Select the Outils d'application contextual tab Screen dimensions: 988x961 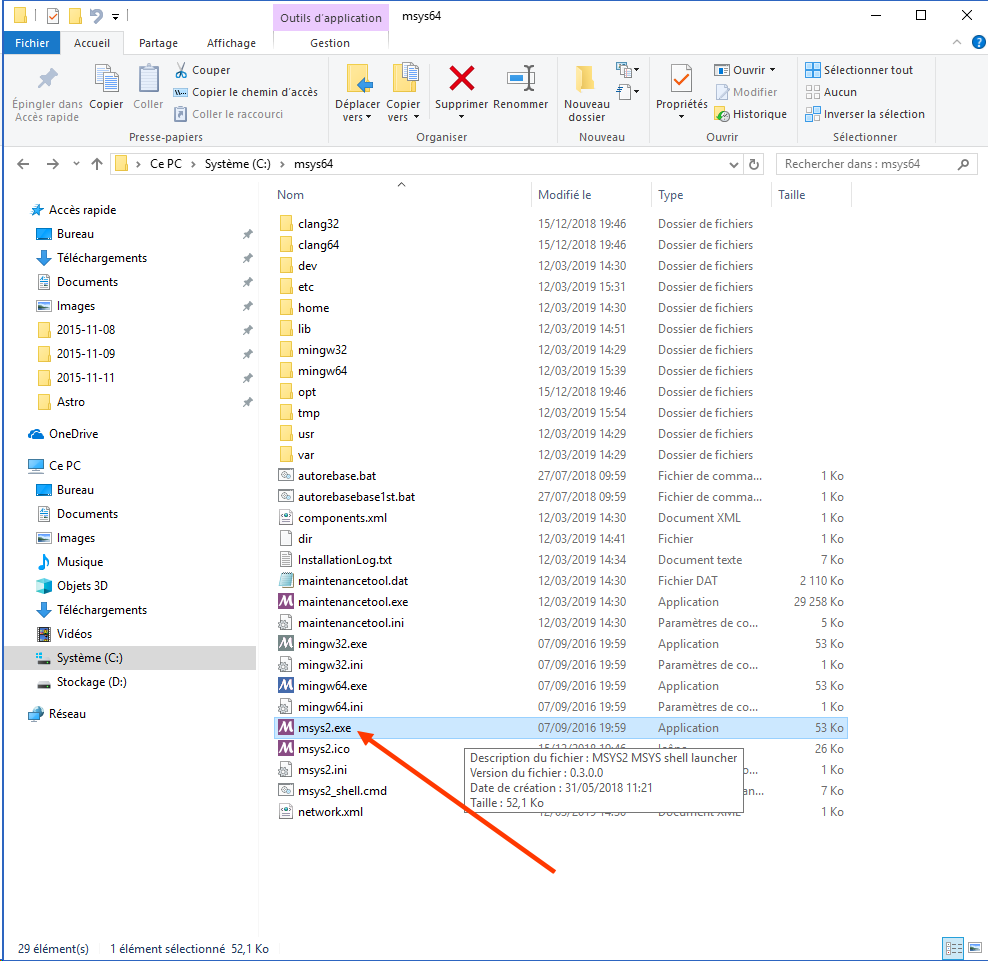click(331, 18)
